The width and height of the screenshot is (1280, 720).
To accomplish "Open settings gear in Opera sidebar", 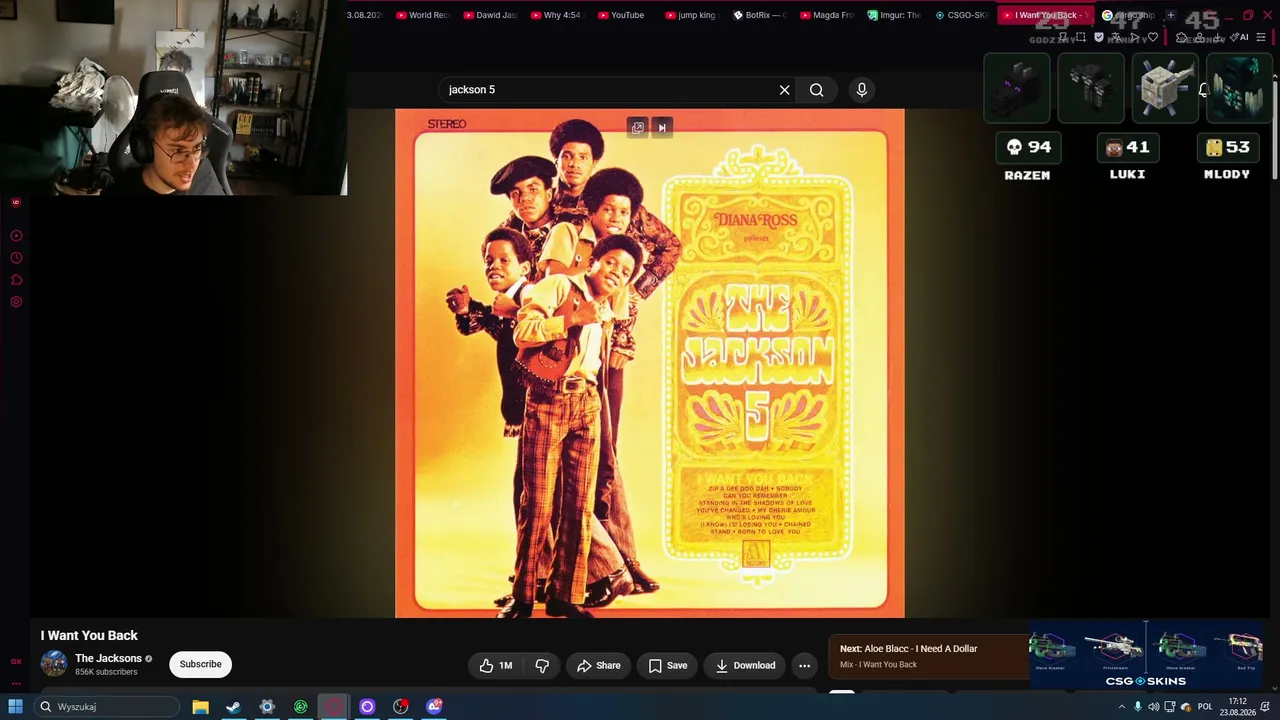I will 16,302.
